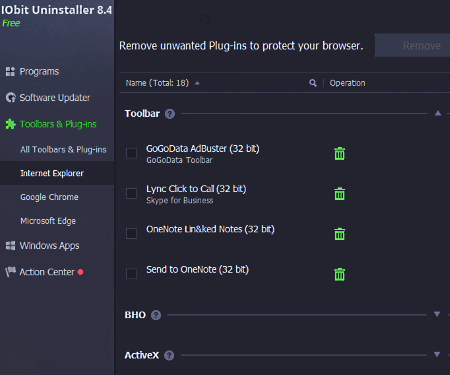Tick the Lync Click to Call checkbox

131,193
